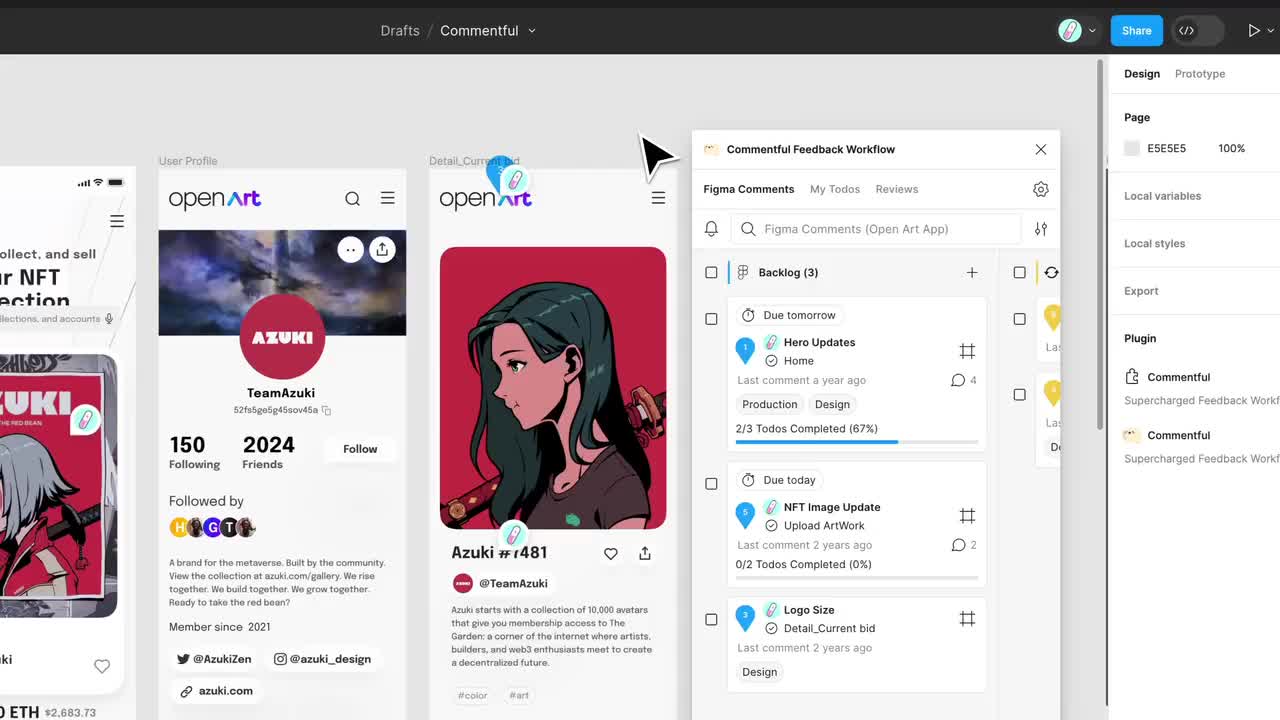Image resolution: width=1280 pixels, height=720 pixels.
Task: Click the Figma Comments search field
Action: [875, 229]
